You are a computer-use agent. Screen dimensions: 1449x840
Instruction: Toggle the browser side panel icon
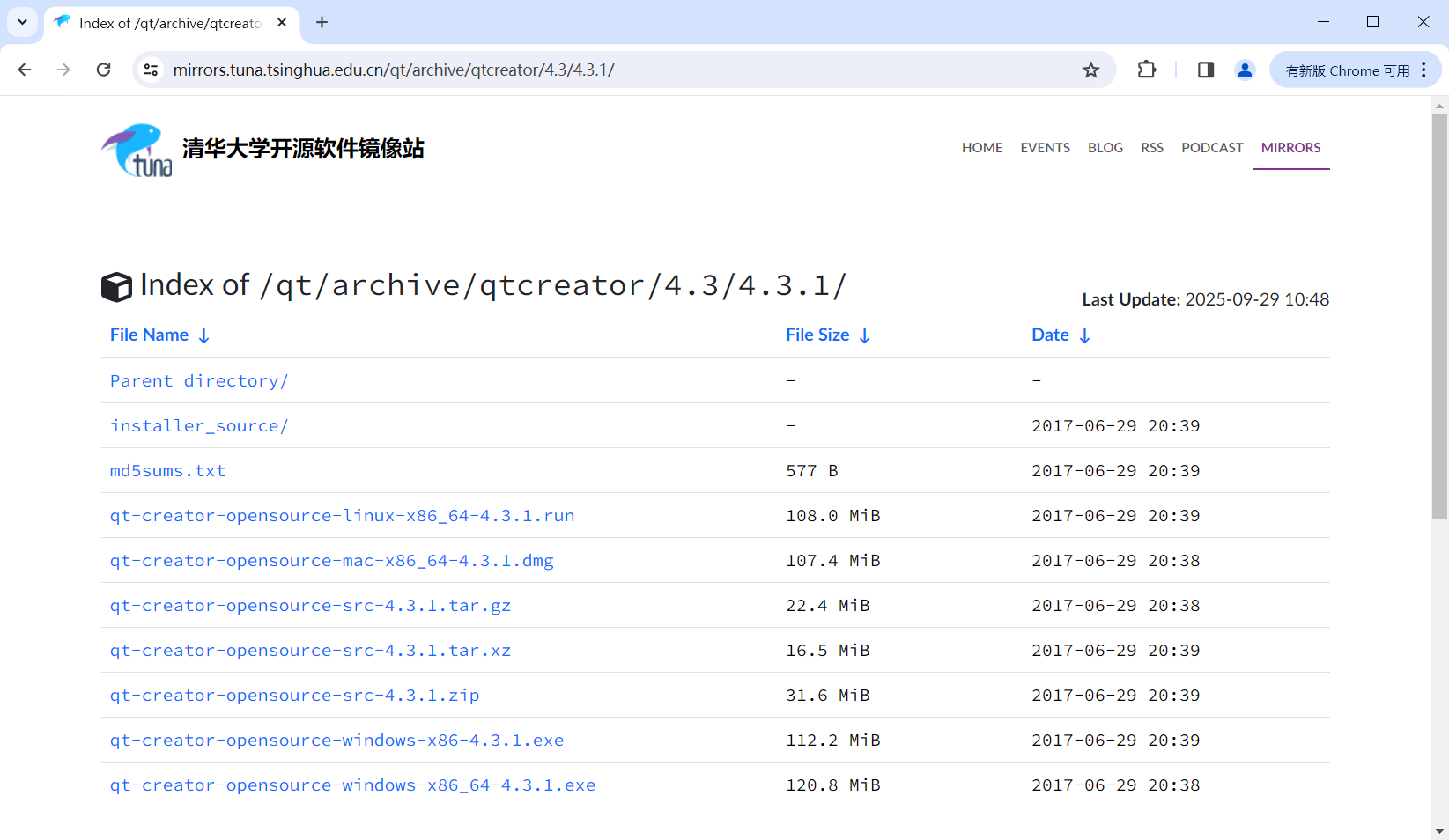click(1206, 70)
